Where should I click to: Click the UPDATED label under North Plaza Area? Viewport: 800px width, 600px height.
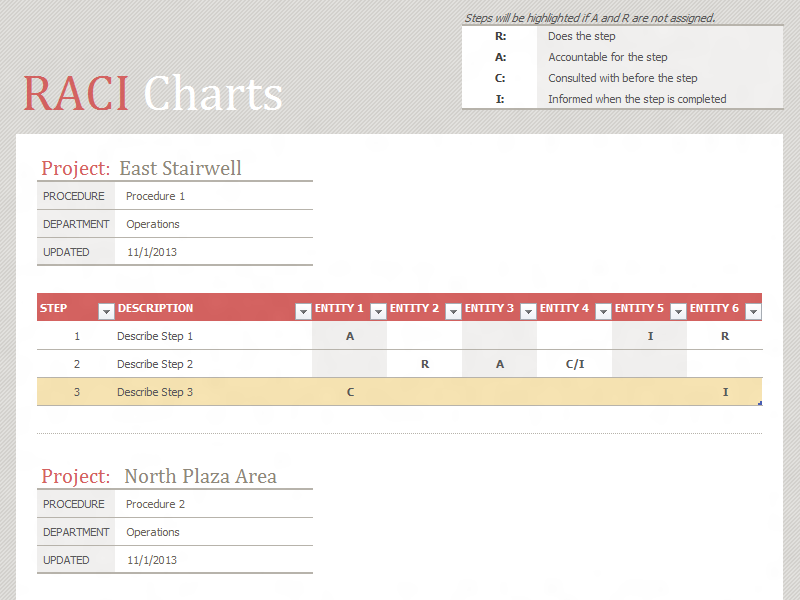coord(66,560)
